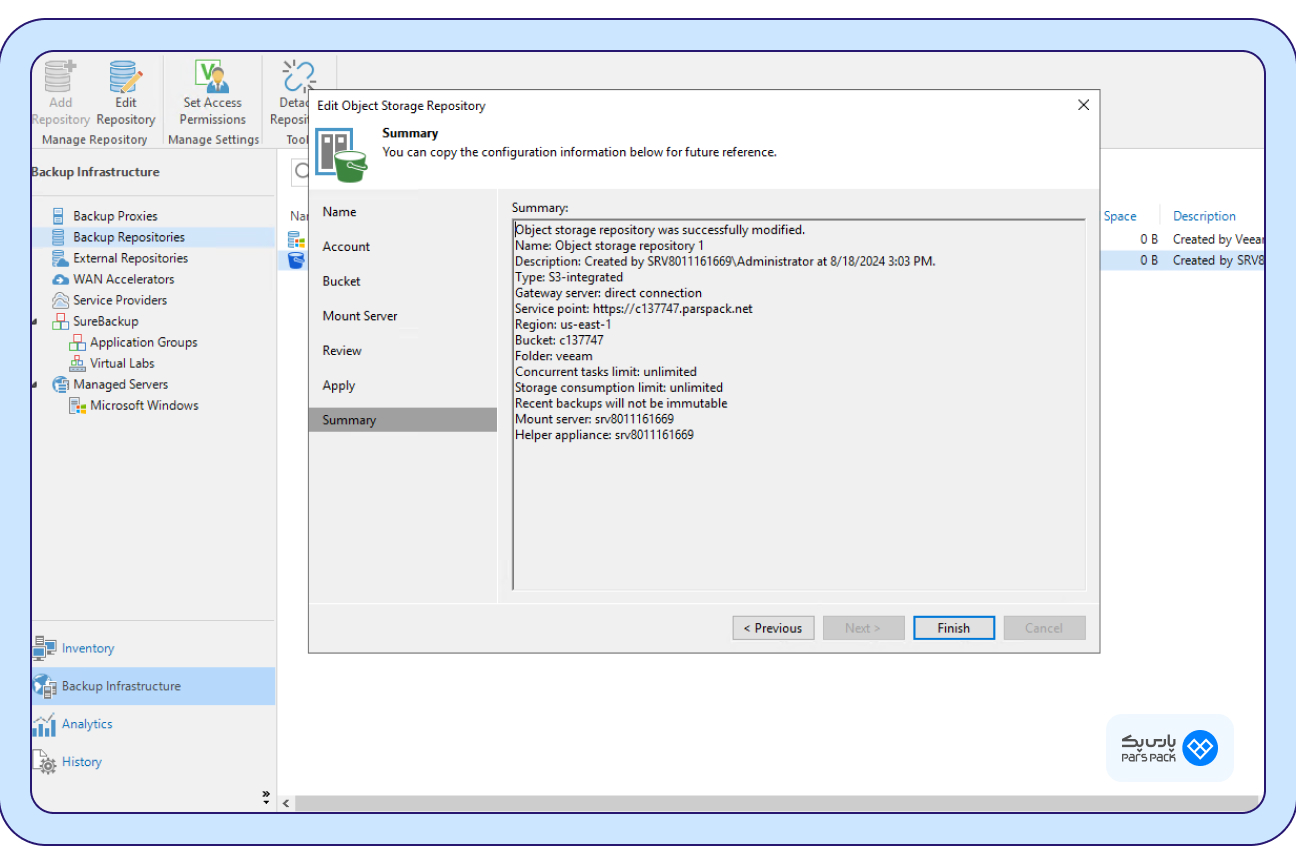Go to the Account wizard step
The width and height of the screenshot is (1296, 864).
[x=403, y=246]
